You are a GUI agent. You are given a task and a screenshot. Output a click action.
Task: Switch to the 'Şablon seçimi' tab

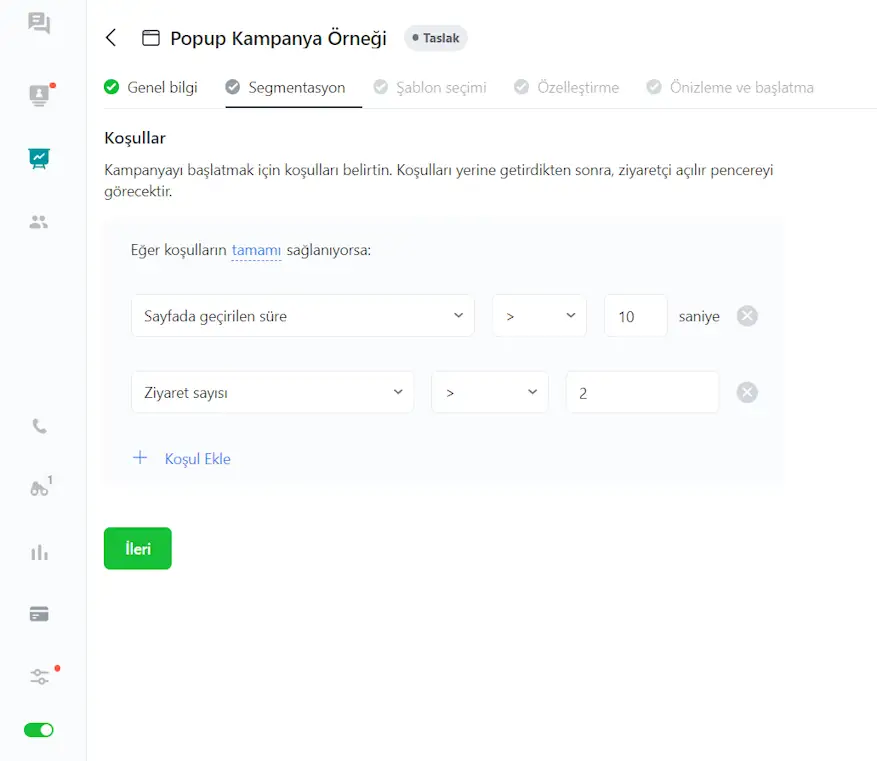coord(430,87)
